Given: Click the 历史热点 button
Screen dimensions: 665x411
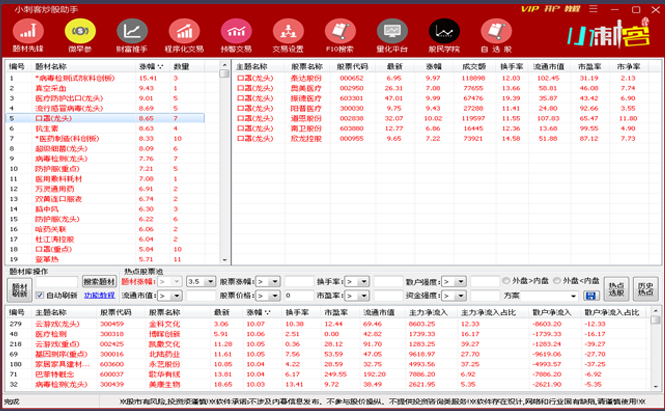Looking at the screenshot, I should pyautogui.click(x=645, y=289).
